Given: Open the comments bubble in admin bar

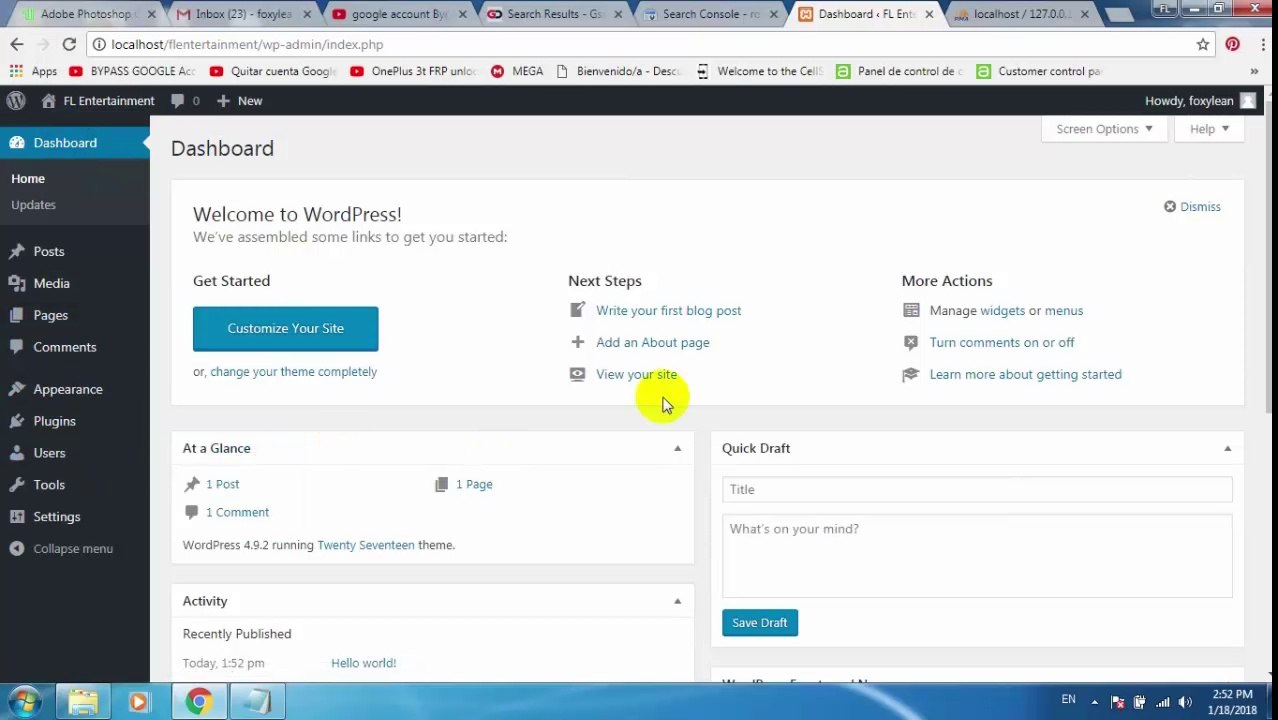Looking at the screenshot, I should coord(185,101).
